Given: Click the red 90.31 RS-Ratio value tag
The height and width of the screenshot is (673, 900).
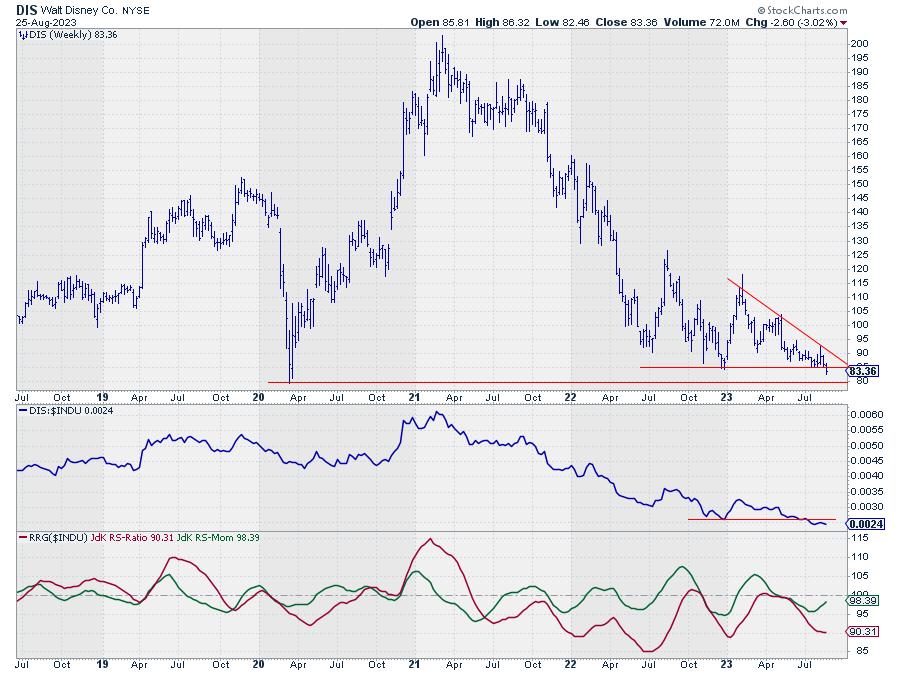Looking at the screenshot, I should click(x=862, y=631).
